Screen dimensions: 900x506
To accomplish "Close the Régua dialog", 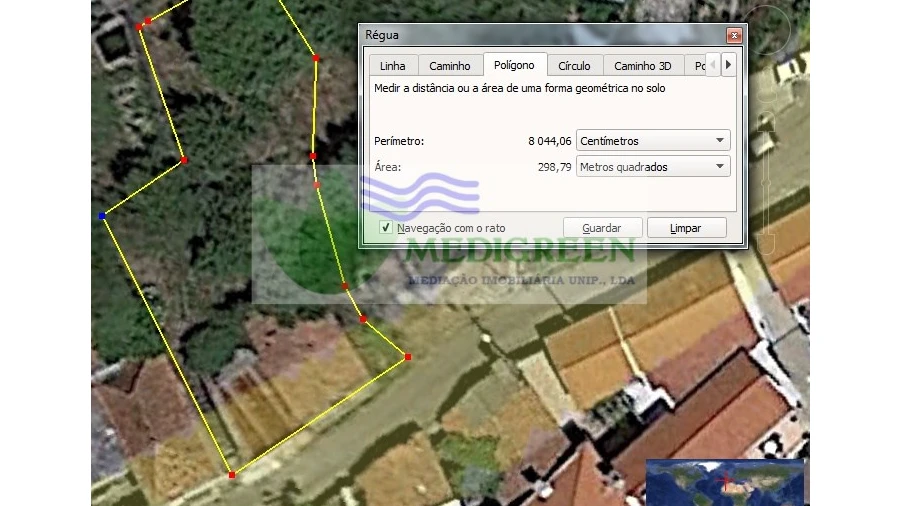I will coord(734,35).
